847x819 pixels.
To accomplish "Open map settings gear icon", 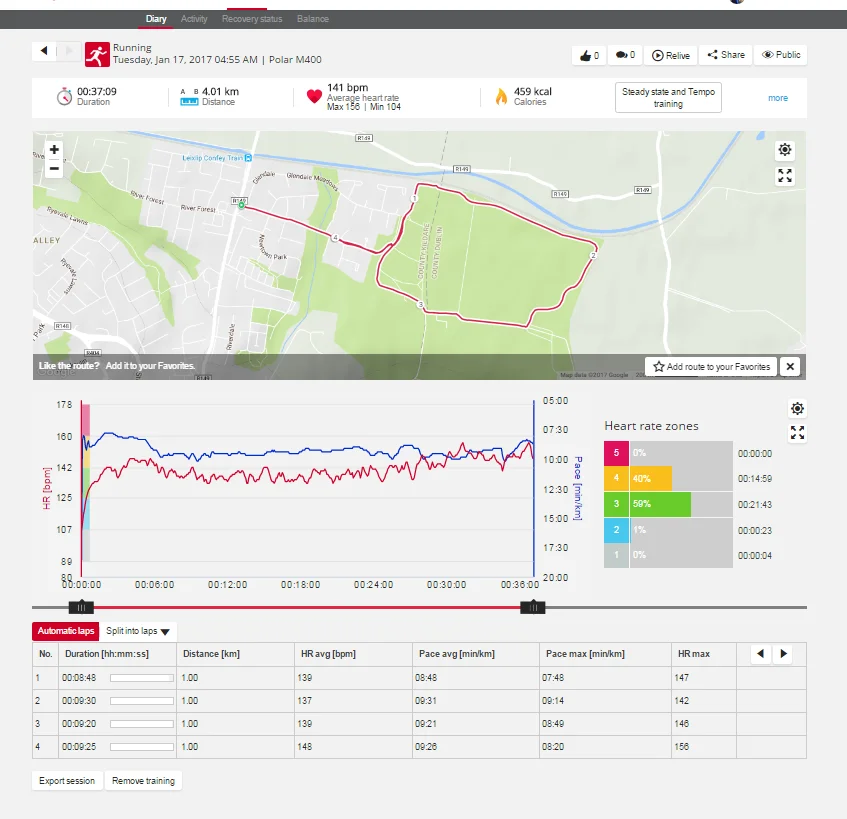I will (x=785, y=150).
